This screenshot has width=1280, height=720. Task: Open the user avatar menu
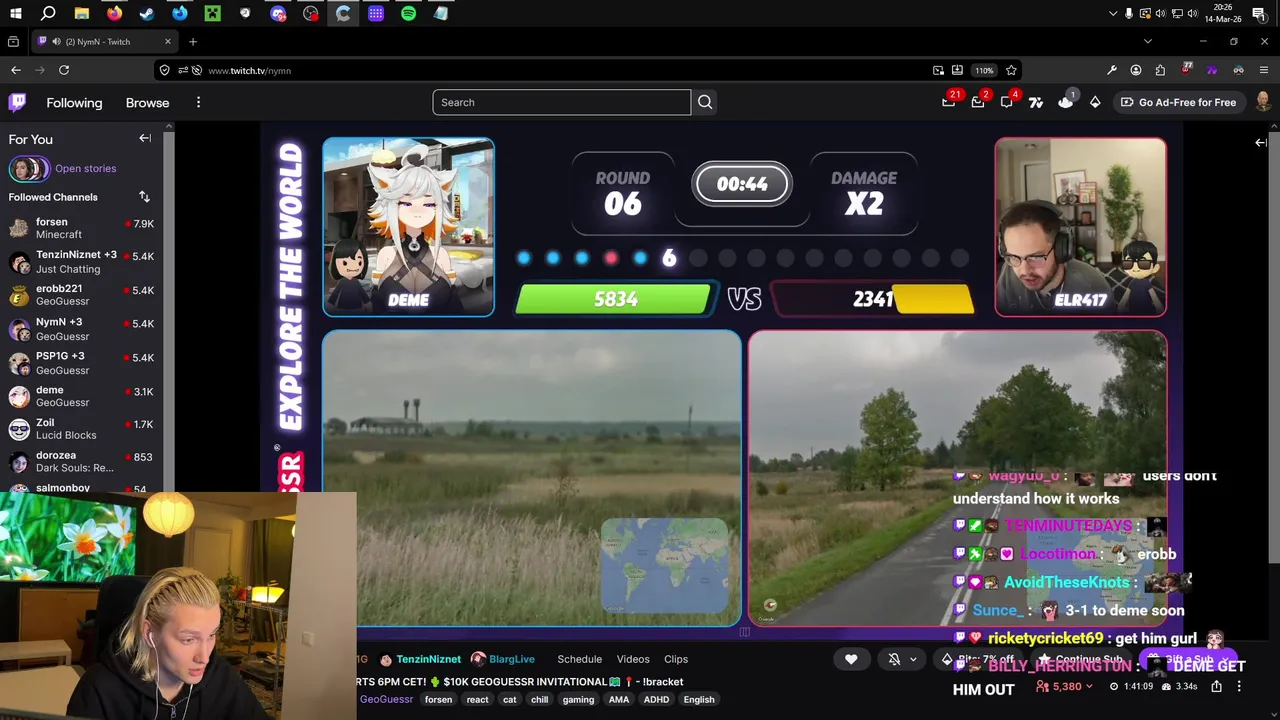(1263, 102)
